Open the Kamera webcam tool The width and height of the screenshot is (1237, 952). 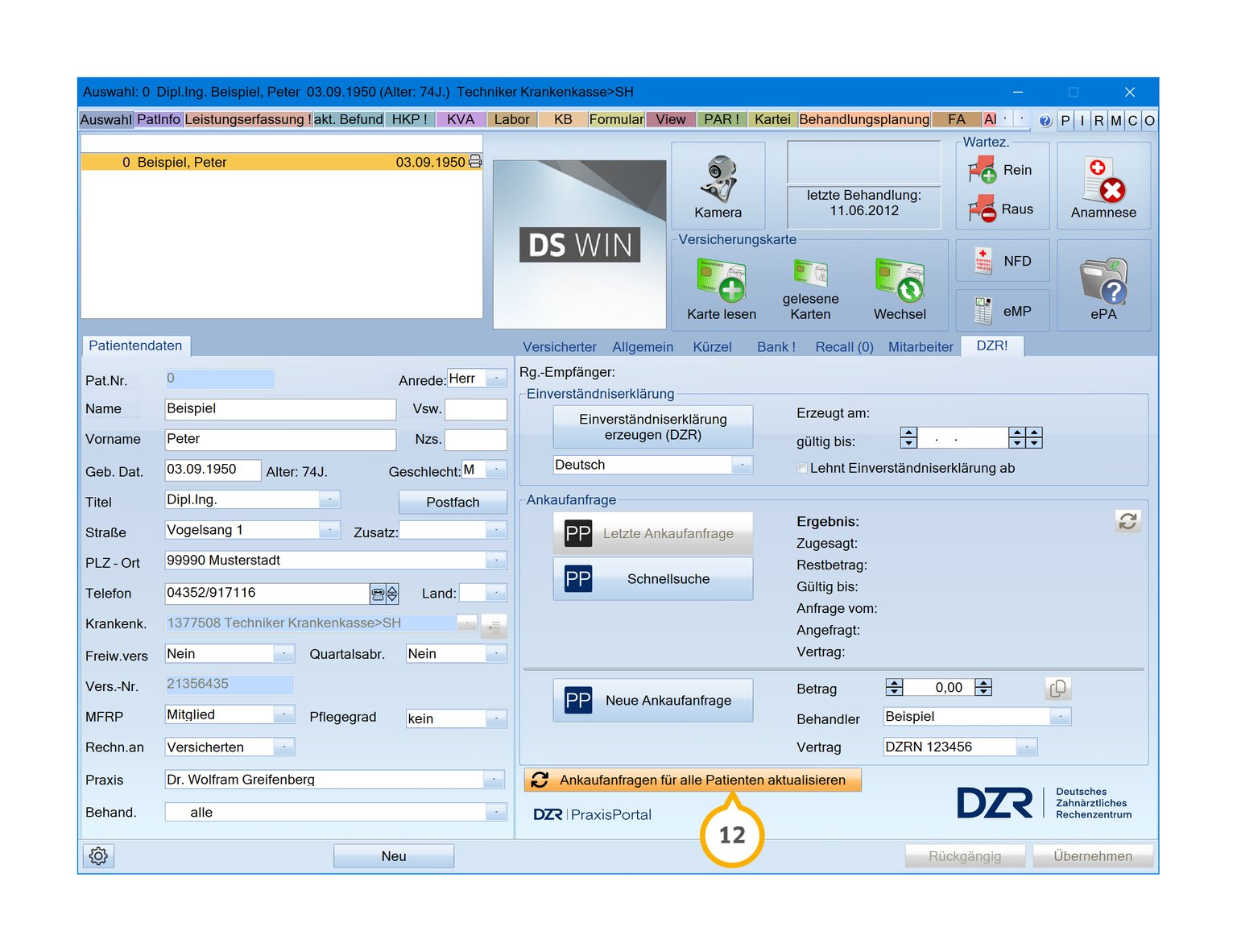click(718, 186)
